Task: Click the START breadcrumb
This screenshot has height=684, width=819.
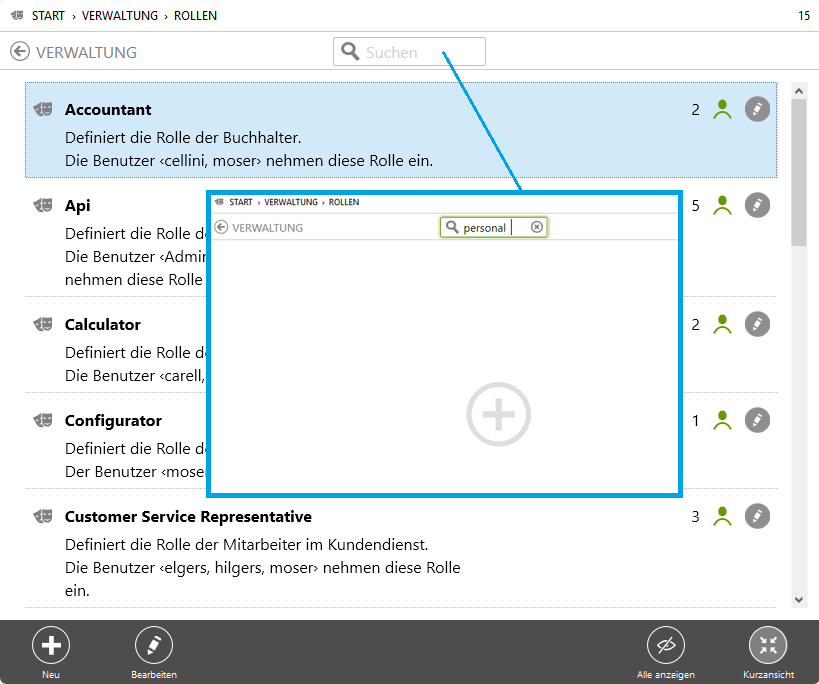Action: [x=49, y=16]
